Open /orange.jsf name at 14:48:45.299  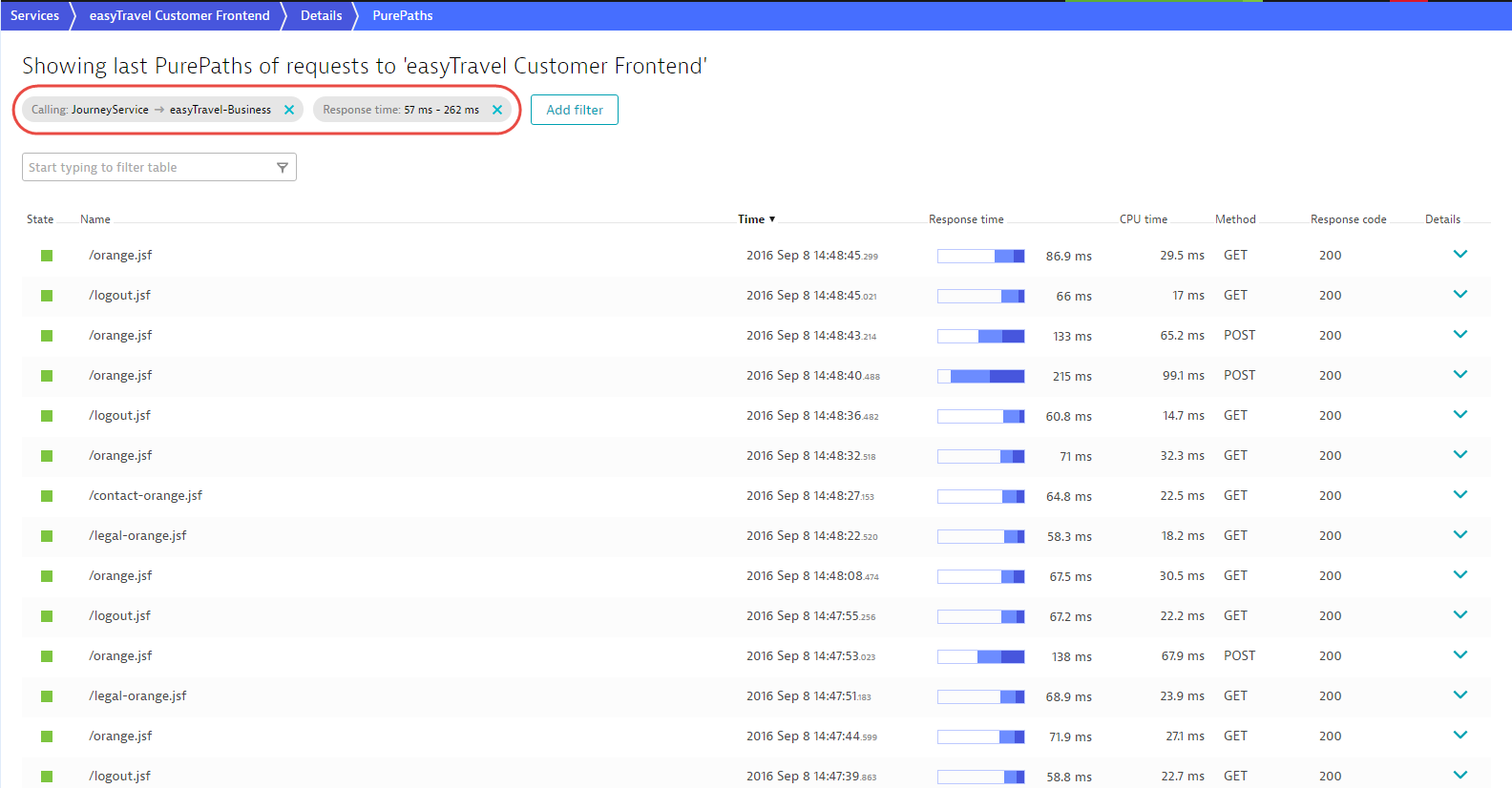(120, 255)
